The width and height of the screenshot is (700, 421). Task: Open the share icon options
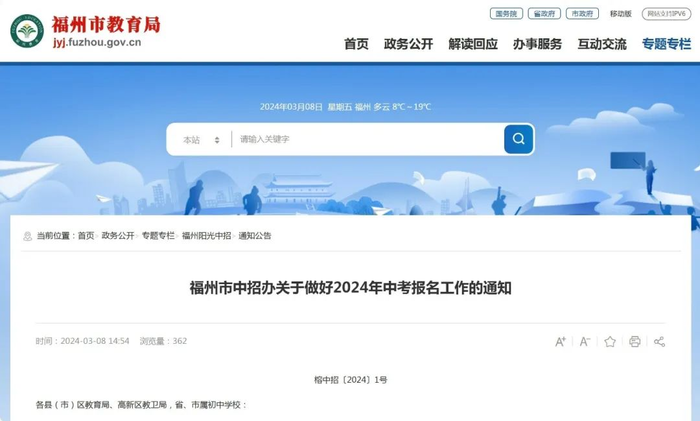coord(659,342)
